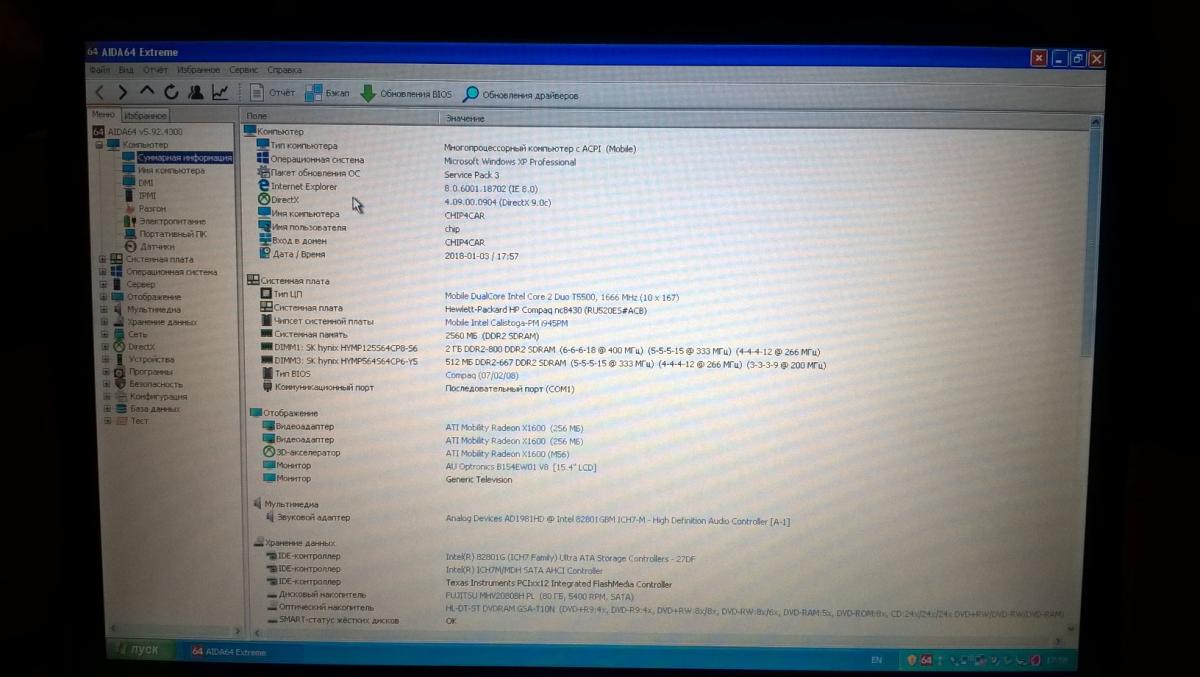Screen dimensions: 1200x677
Task: Click the DirectX row icon in the list
Action: pyautogui.click(x=264, y=199)
